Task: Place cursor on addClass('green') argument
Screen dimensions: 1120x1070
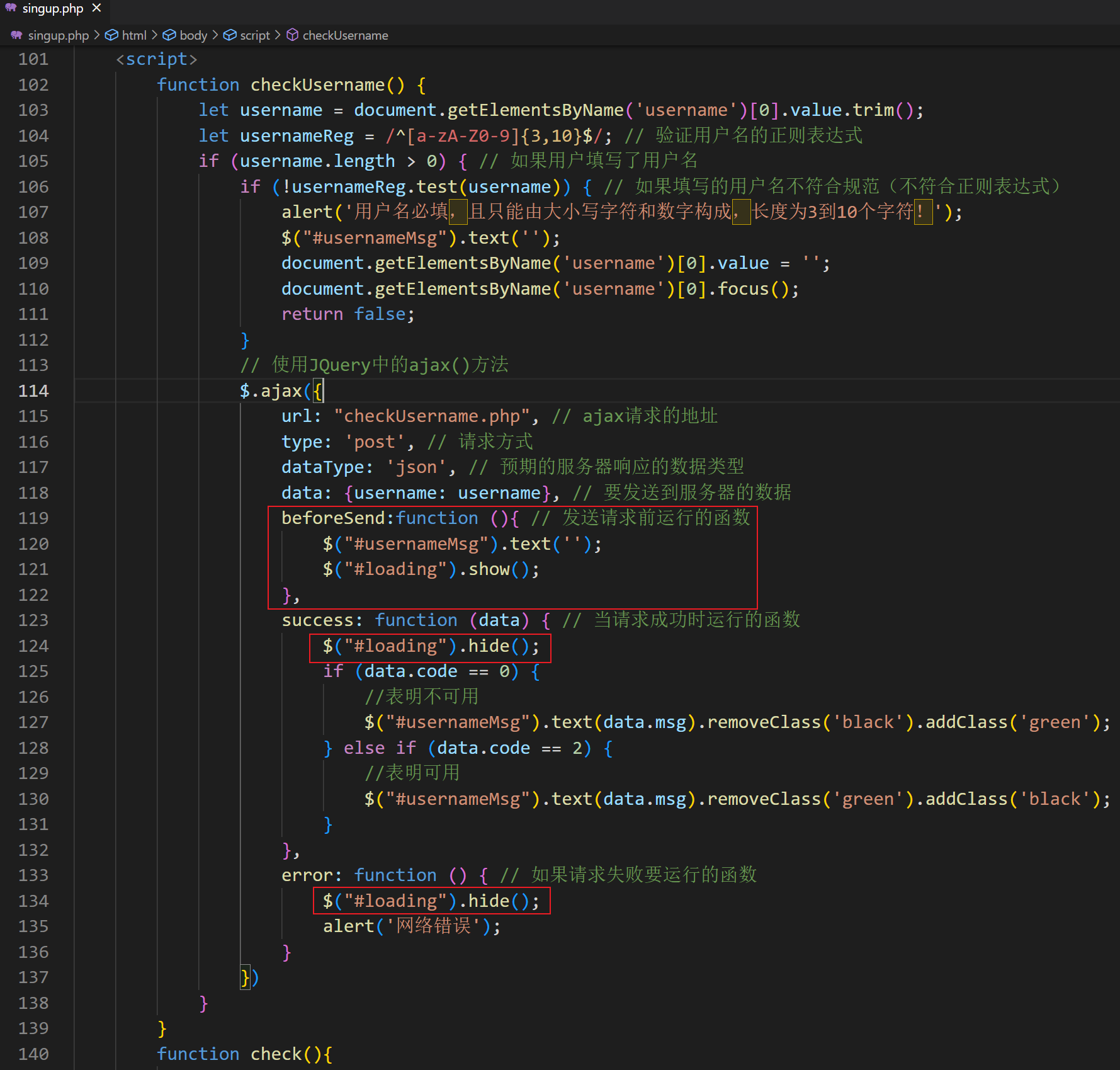Action: (1055, 722)
